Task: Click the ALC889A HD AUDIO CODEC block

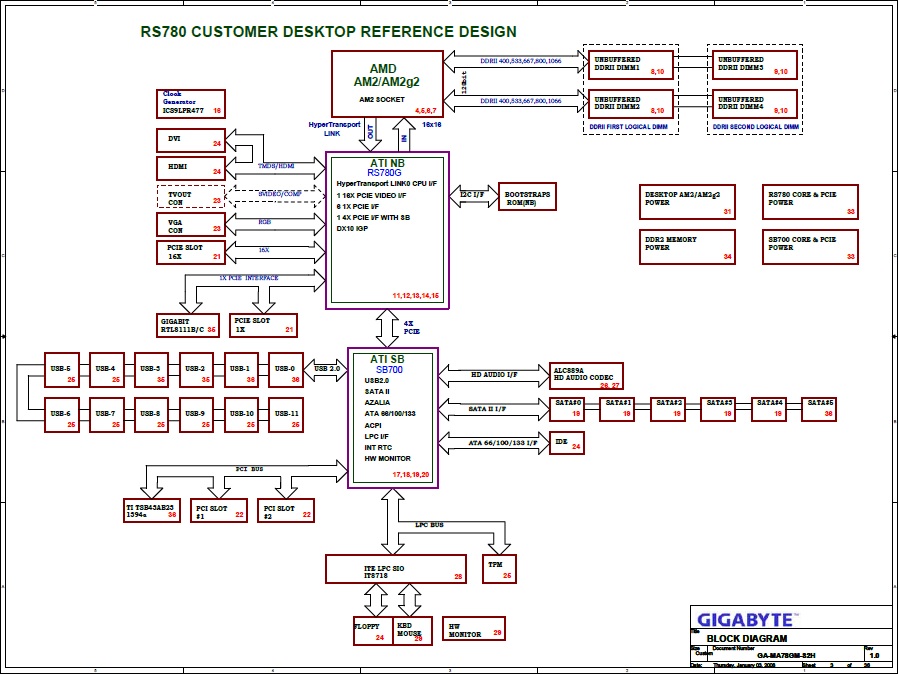Action: pyautogui.click(x=586, y=376)
